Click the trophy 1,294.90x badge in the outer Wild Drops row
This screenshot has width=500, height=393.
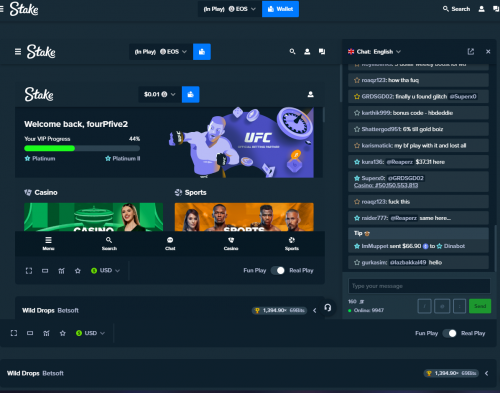coord(451,373)
